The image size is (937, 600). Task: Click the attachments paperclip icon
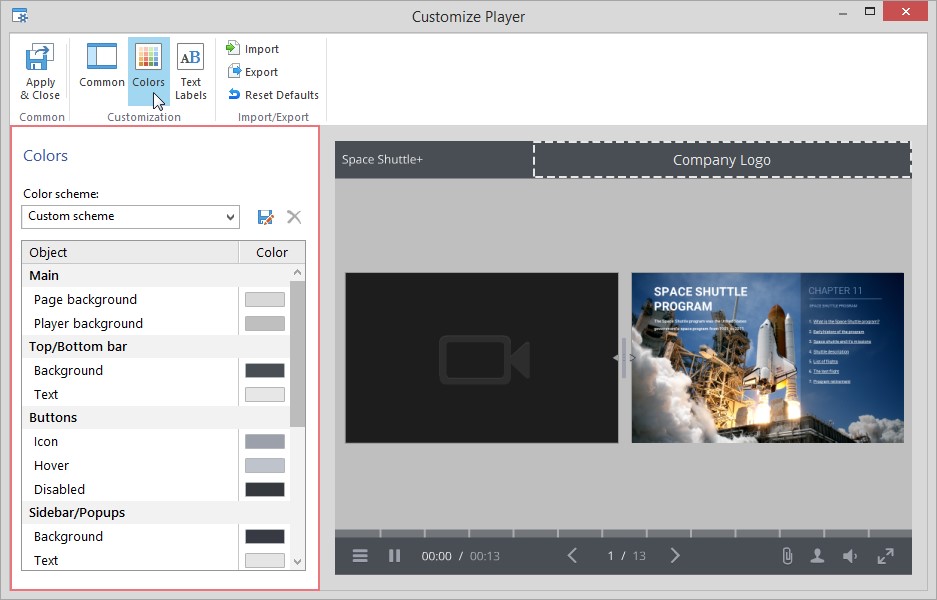tap(787, 556)
